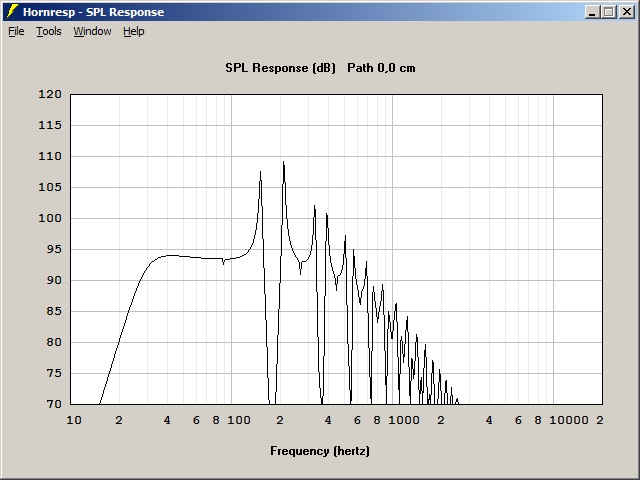Click the 90 dB y-axis label
640x480 pixels.
53,280
